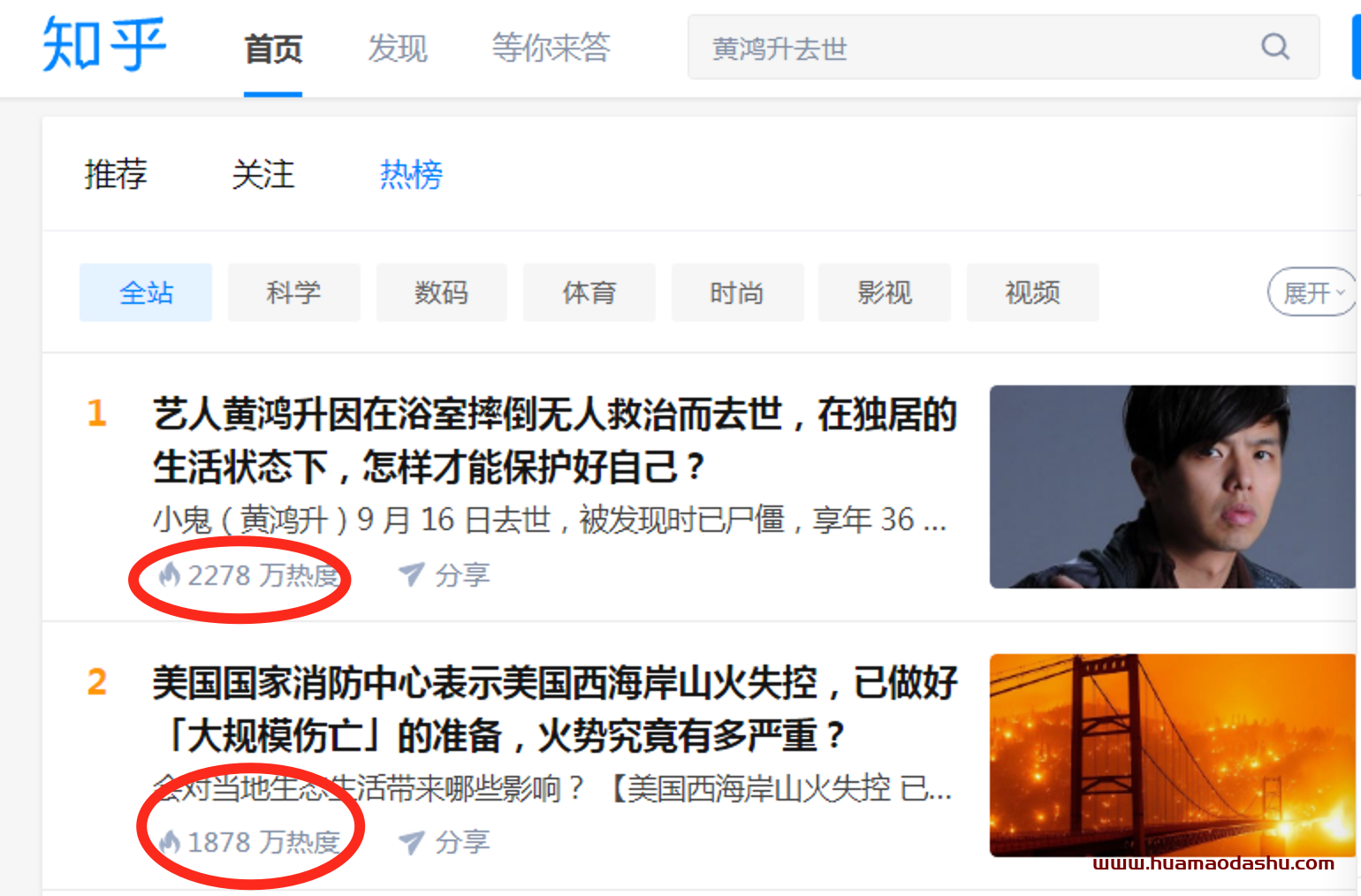Image resolution: width=1361 pixels, height=896 pixels.
Task: Expand category list with 展开 button
Action: 1312,292
